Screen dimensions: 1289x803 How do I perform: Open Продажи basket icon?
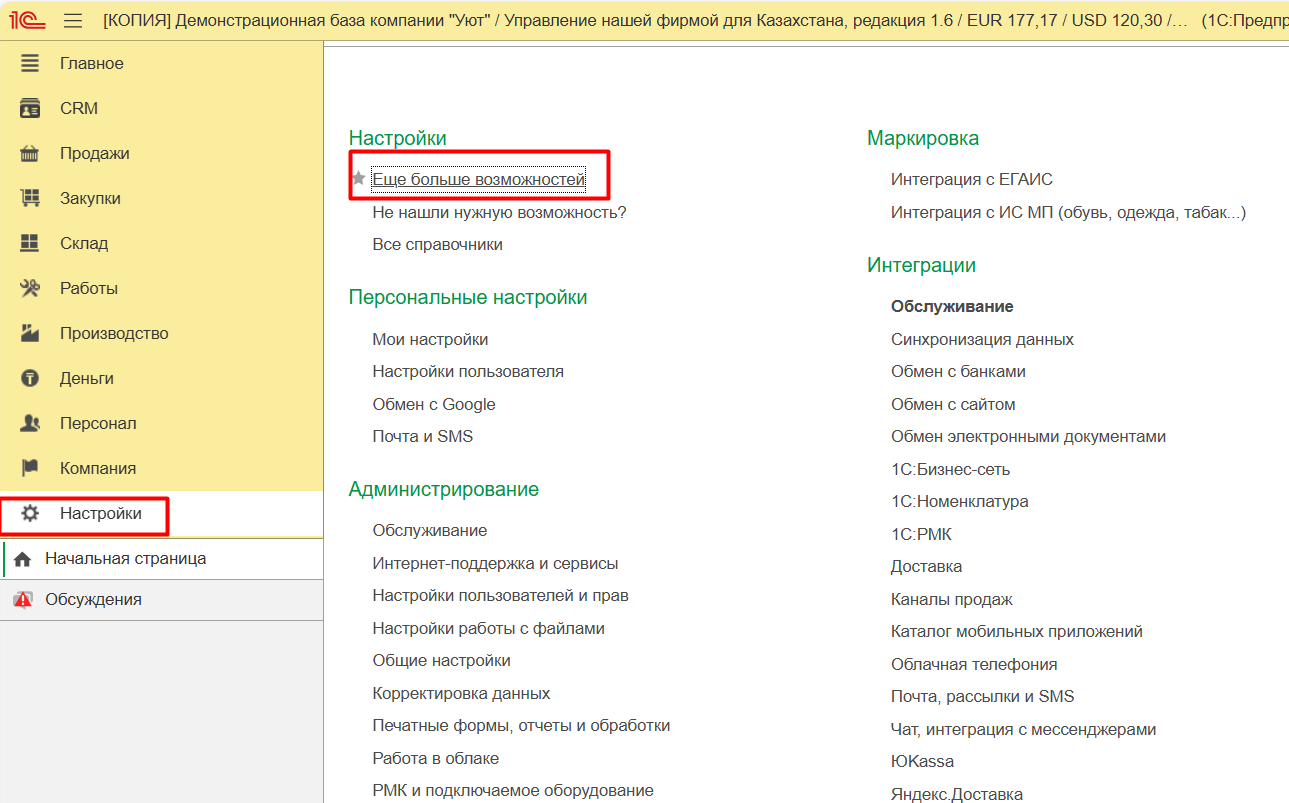click(x=30, y=153)
